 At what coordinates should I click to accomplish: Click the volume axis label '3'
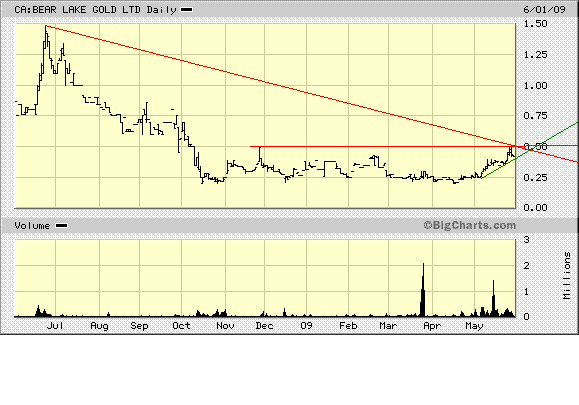527,240
